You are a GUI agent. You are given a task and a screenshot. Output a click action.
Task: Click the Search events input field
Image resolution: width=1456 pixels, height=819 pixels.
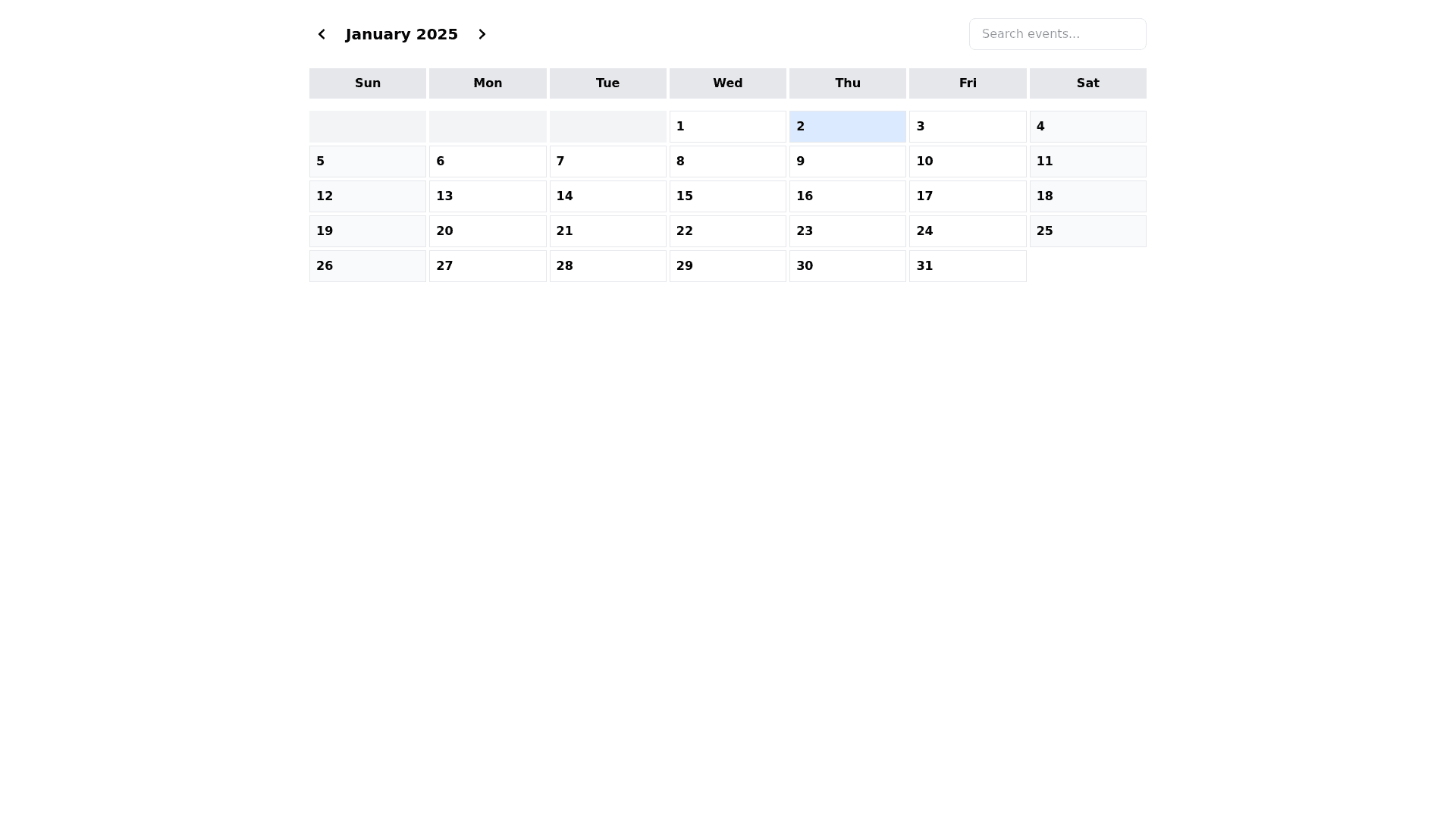[x=1057, y=34]
